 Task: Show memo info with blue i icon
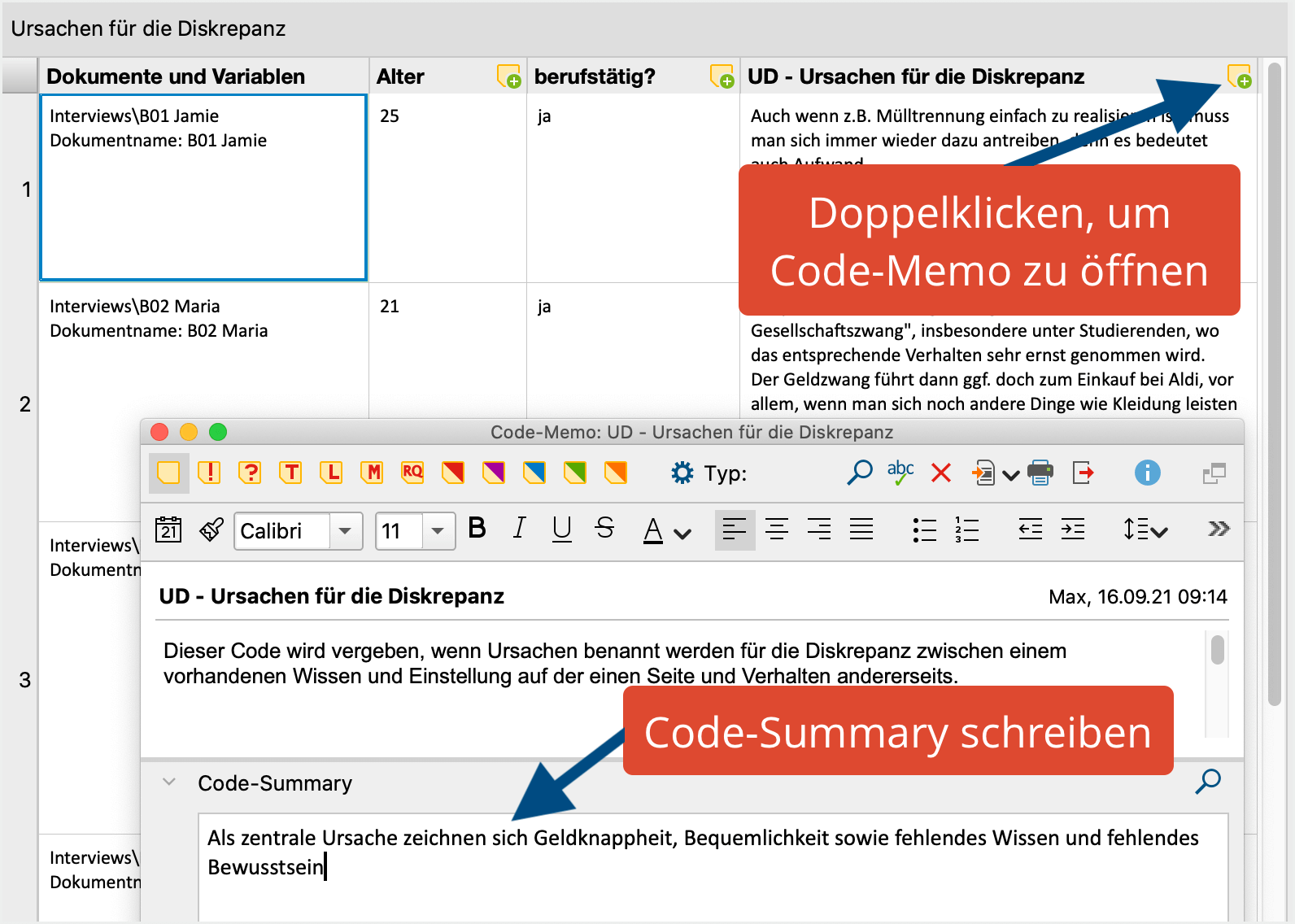point(1148,473)
